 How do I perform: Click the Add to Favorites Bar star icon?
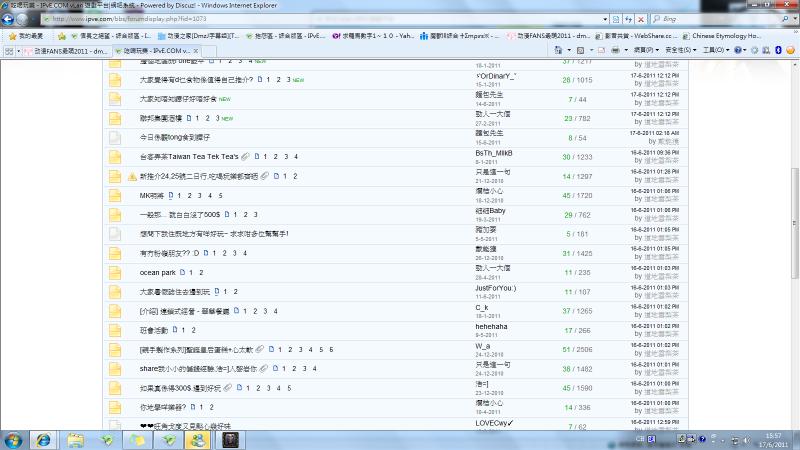pos(62,36)
